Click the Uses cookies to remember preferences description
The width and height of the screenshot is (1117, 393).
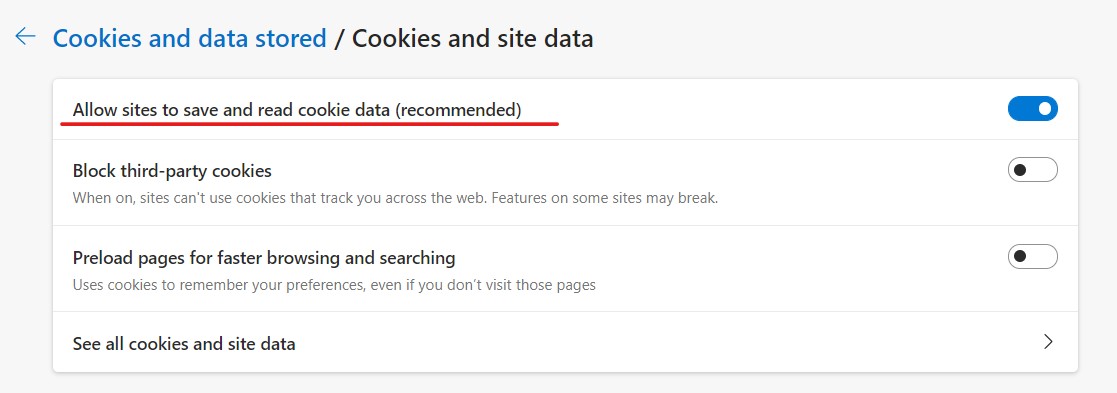[334, 285]
